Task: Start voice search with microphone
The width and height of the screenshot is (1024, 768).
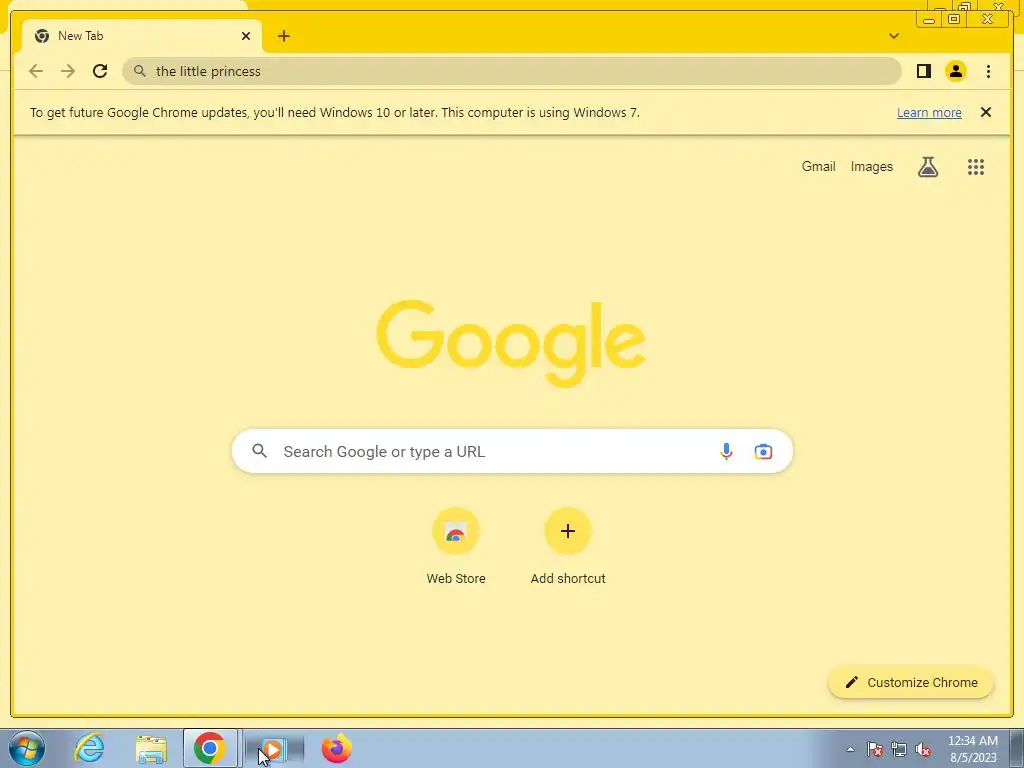Action: 726,451
